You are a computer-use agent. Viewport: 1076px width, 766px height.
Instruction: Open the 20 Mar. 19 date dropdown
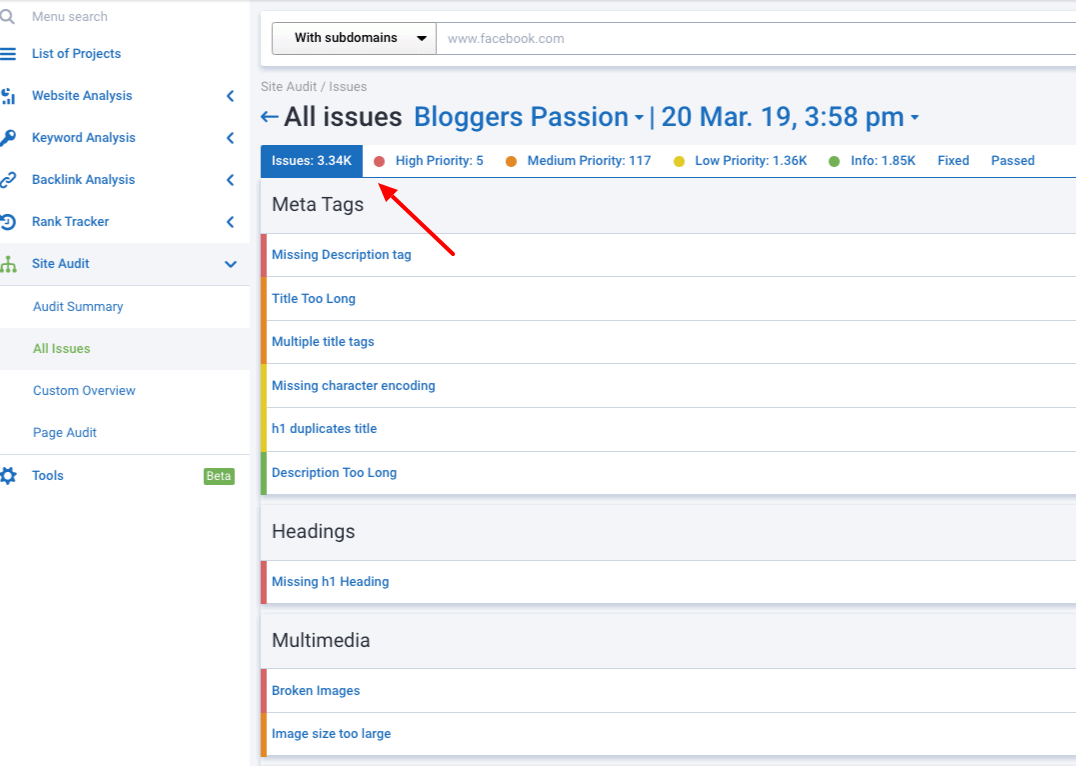789,117
